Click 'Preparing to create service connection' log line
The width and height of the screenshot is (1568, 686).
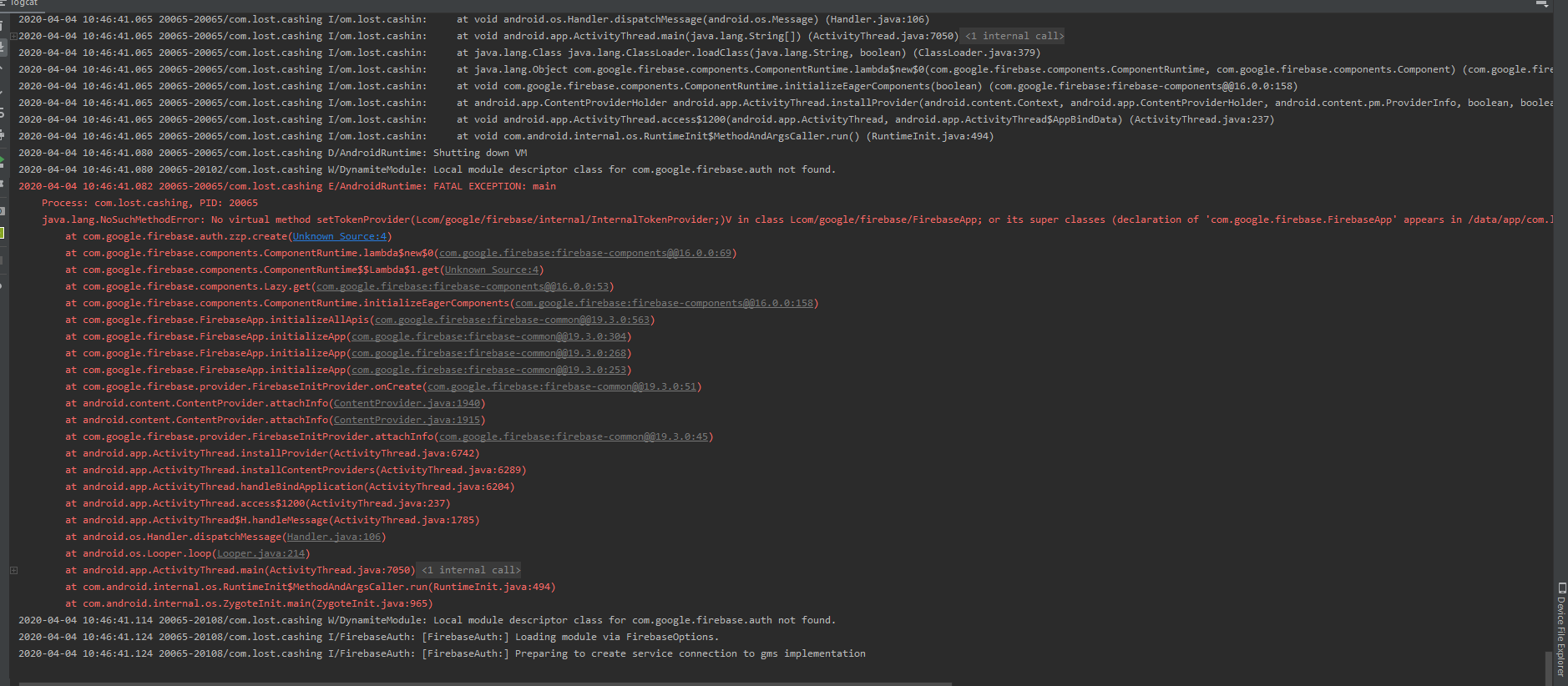(442, 653)
